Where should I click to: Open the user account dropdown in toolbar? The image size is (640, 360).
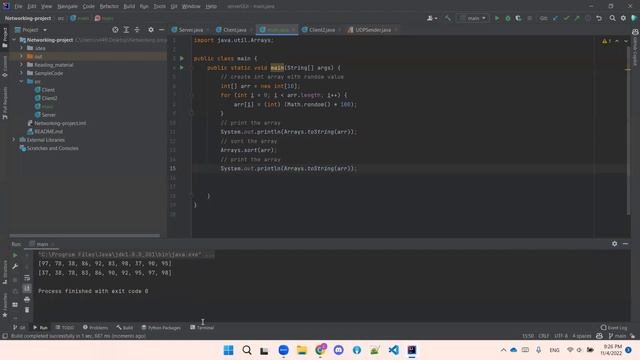[432, 18]
